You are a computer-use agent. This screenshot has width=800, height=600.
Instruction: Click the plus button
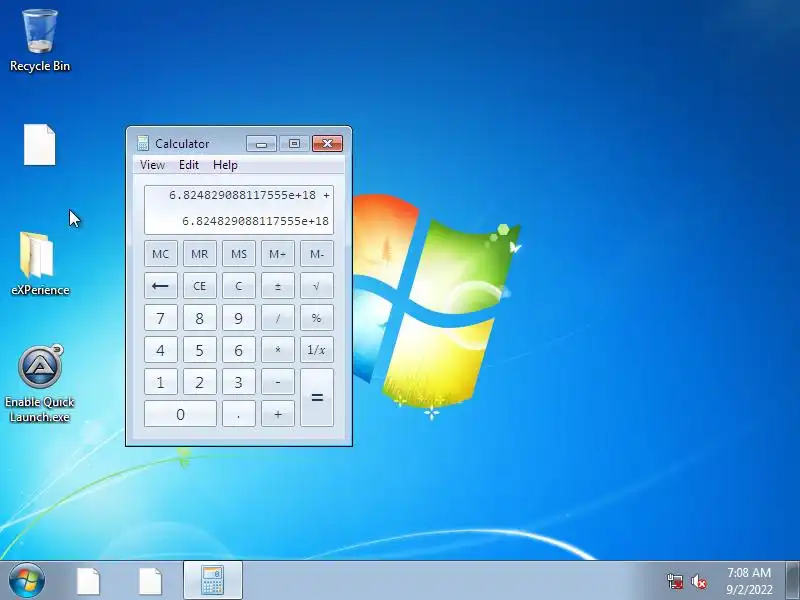point(278,414)
